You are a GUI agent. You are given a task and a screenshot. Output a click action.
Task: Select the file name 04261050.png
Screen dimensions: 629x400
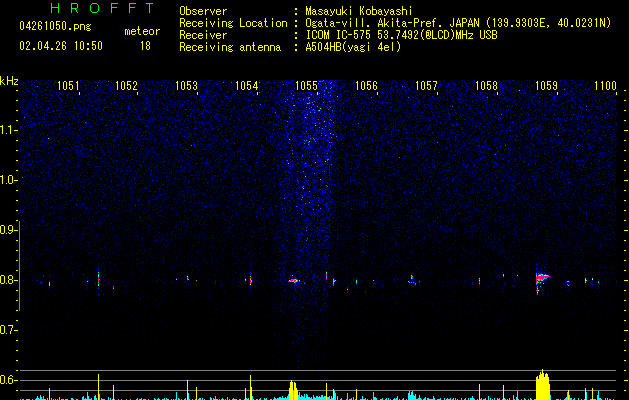[x=55, y=27]
